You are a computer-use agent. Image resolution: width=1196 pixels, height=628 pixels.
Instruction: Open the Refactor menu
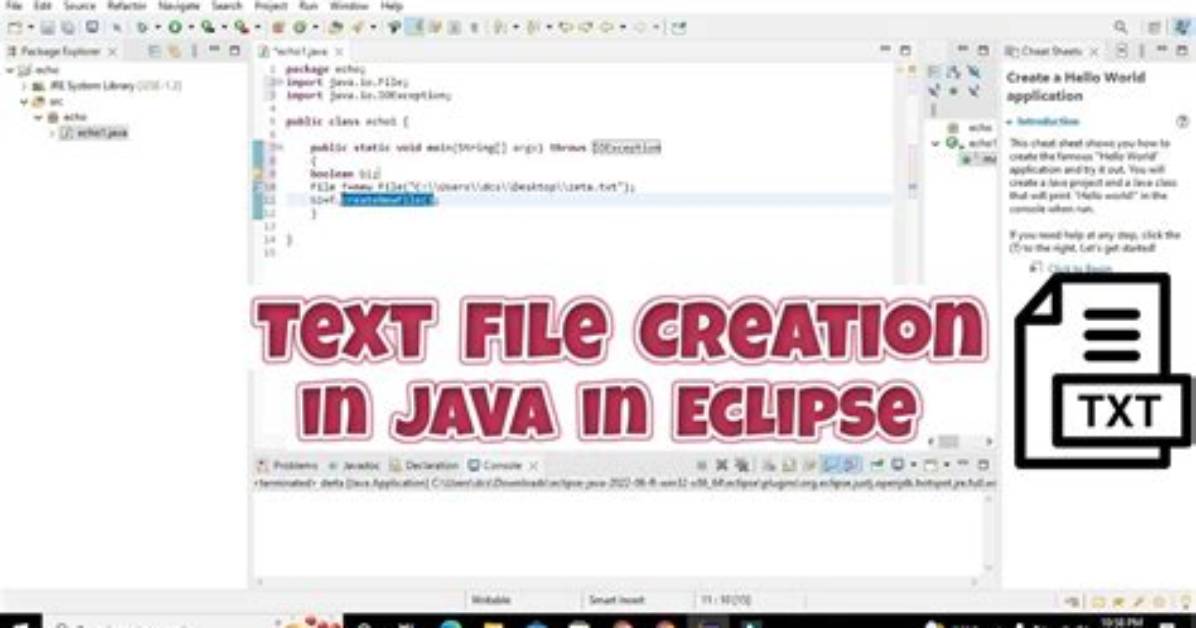point(127,6)
